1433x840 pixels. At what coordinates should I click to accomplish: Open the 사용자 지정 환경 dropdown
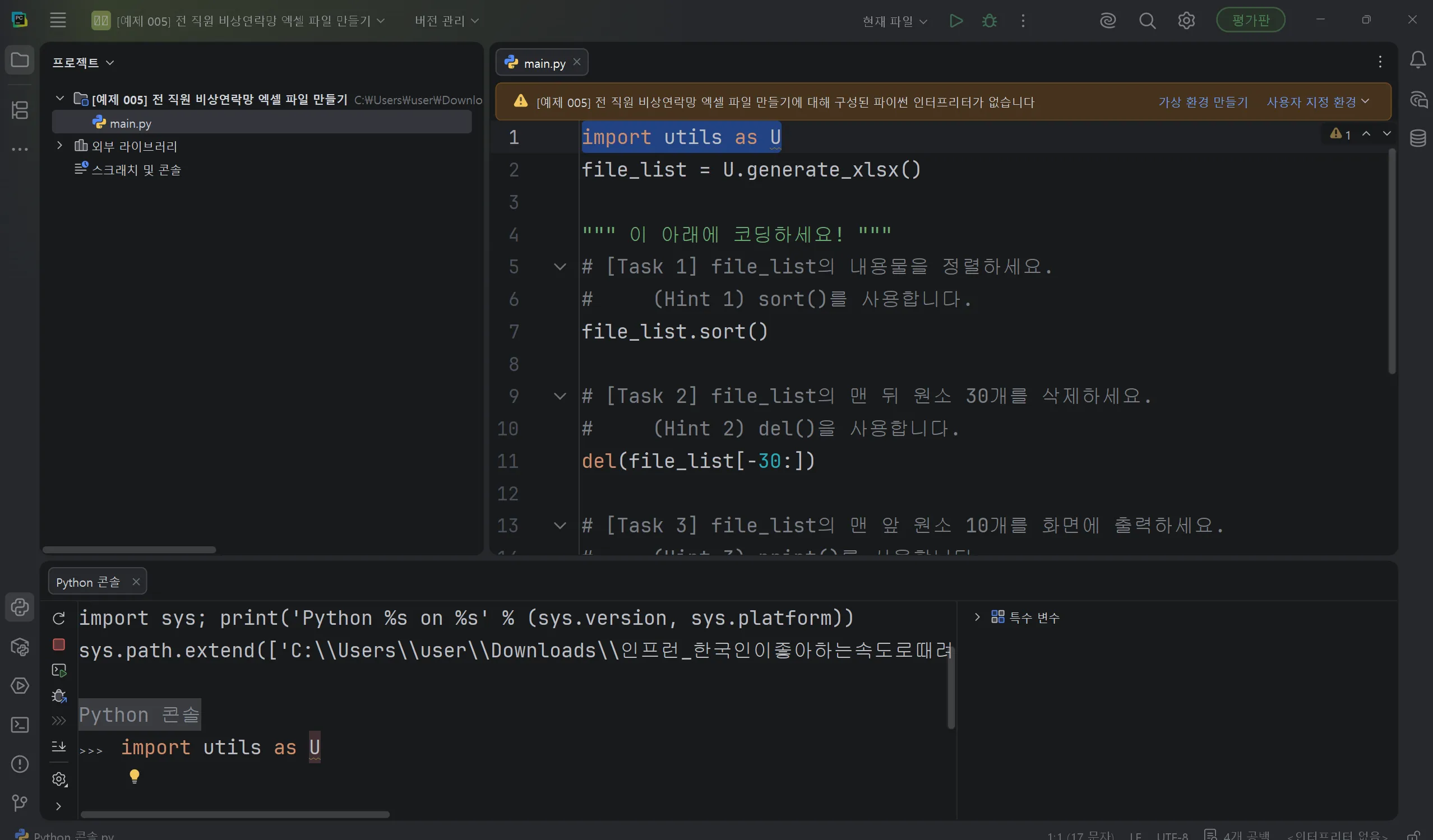click(1318, 102)
